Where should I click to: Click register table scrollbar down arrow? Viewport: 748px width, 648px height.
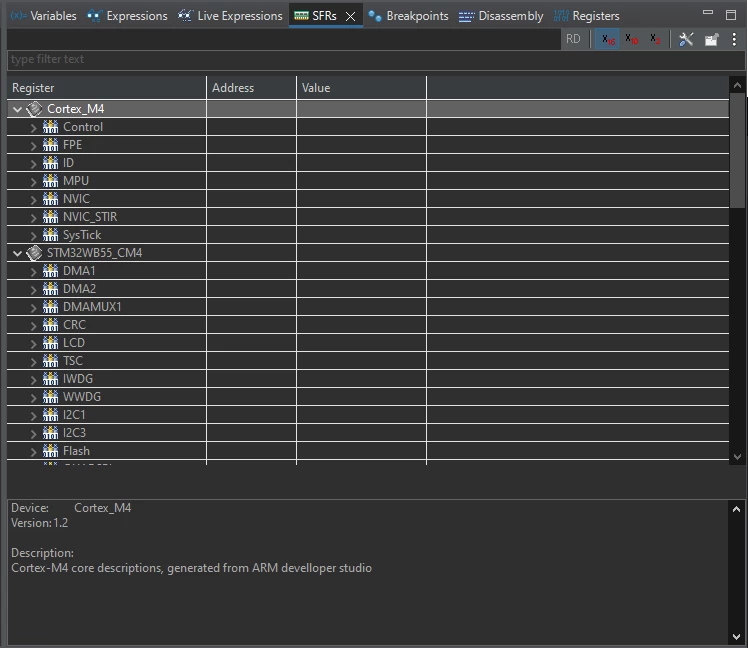click(737, 457)
